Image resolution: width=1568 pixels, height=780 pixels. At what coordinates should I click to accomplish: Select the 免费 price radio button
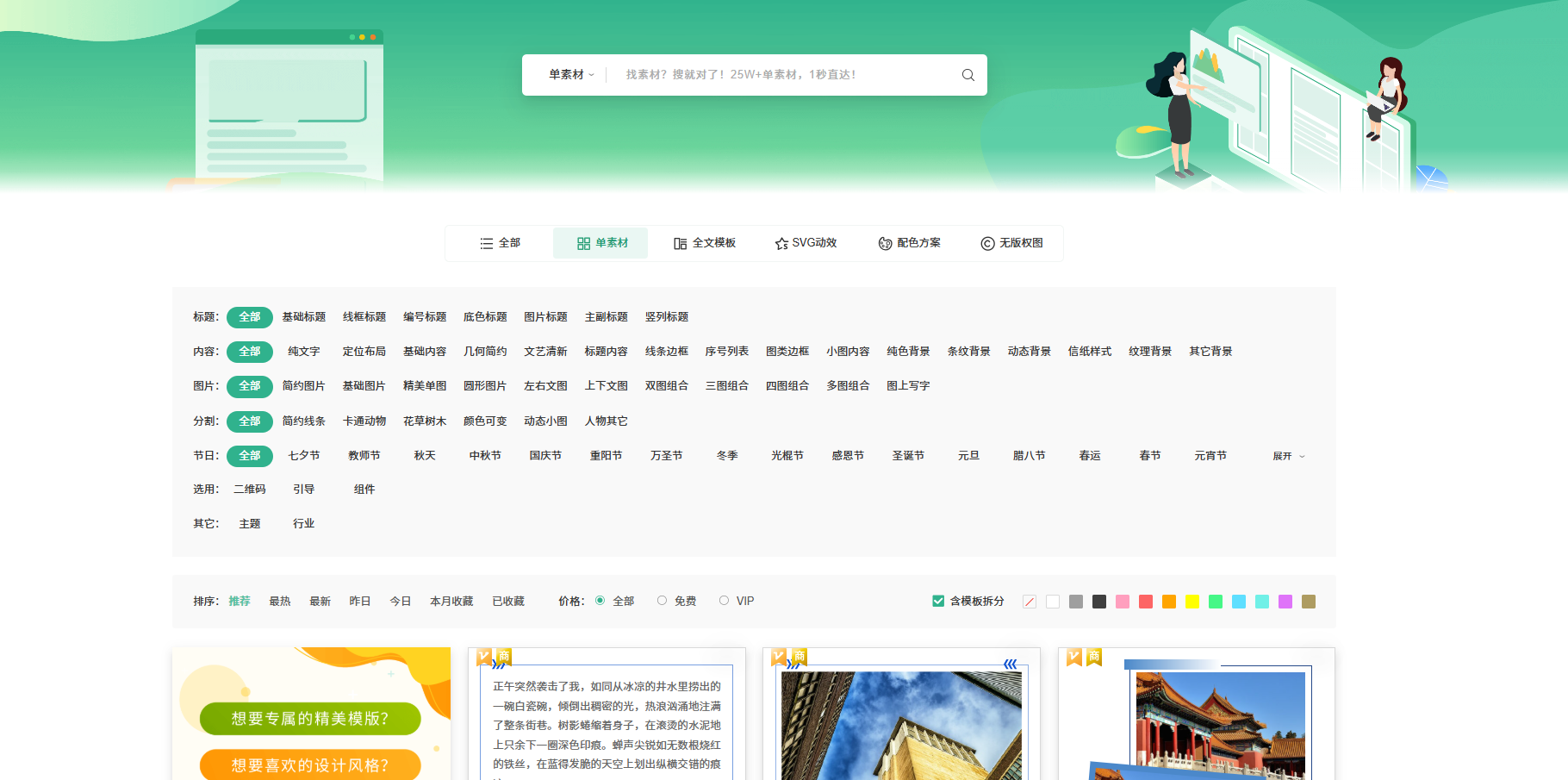pyautogui.click(x=662, y=601)
